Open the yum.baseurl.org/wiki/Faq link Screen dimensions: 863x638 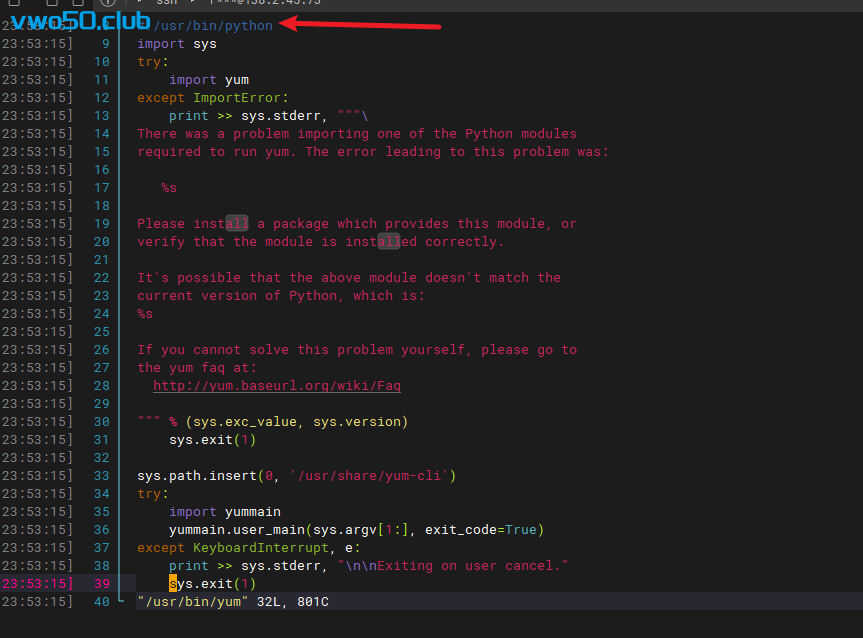pyautogui.click(x=277, y=386)
